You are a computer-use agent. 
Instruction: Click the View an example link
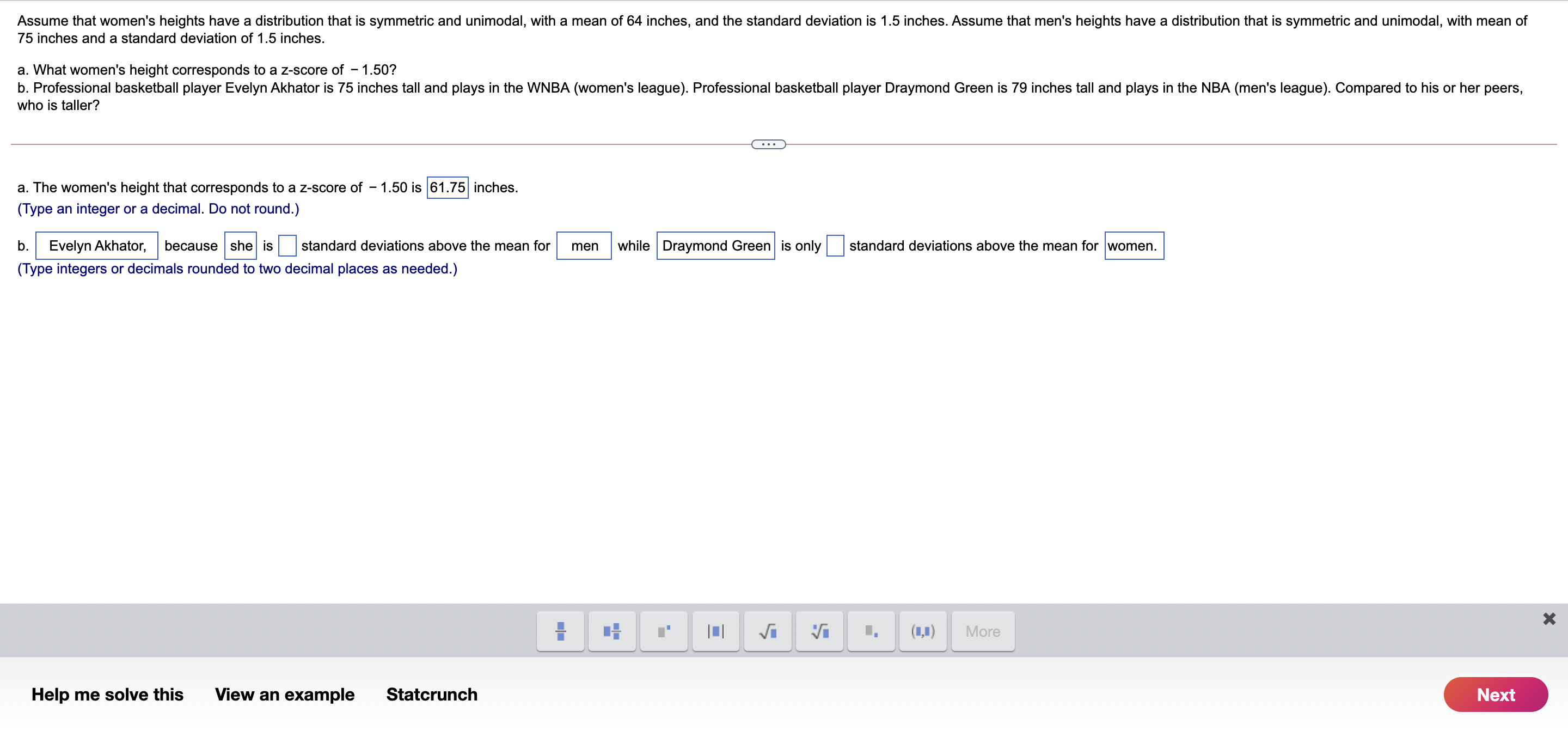[x=285, y=694]
